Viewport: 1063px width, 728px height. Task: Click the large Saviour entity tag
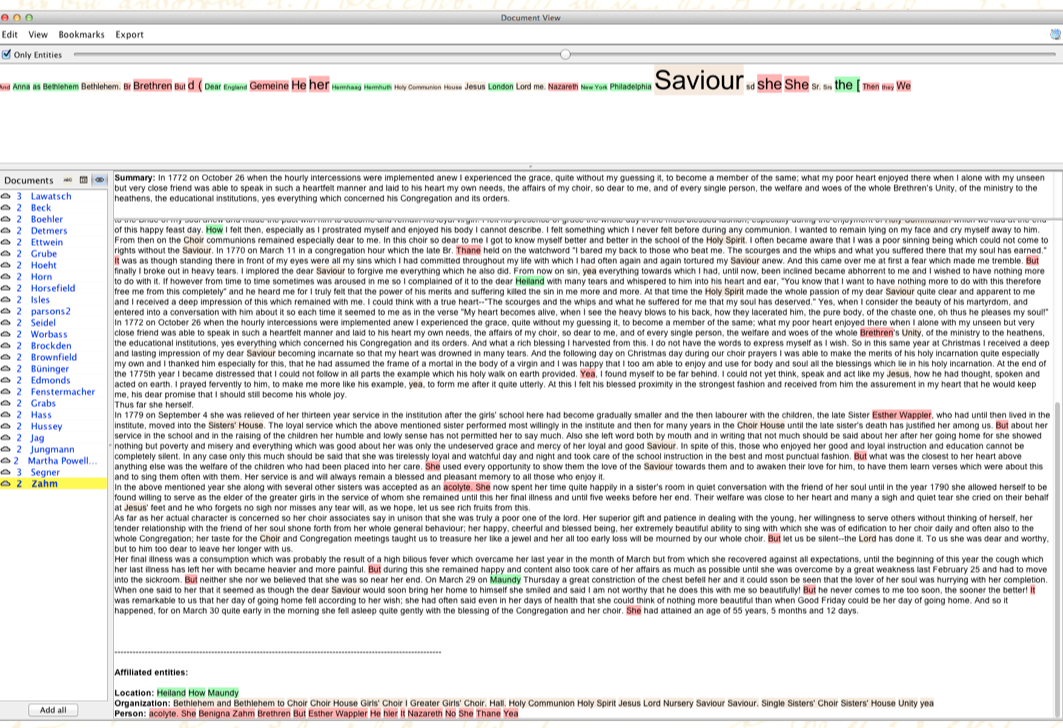click(699, 82)
